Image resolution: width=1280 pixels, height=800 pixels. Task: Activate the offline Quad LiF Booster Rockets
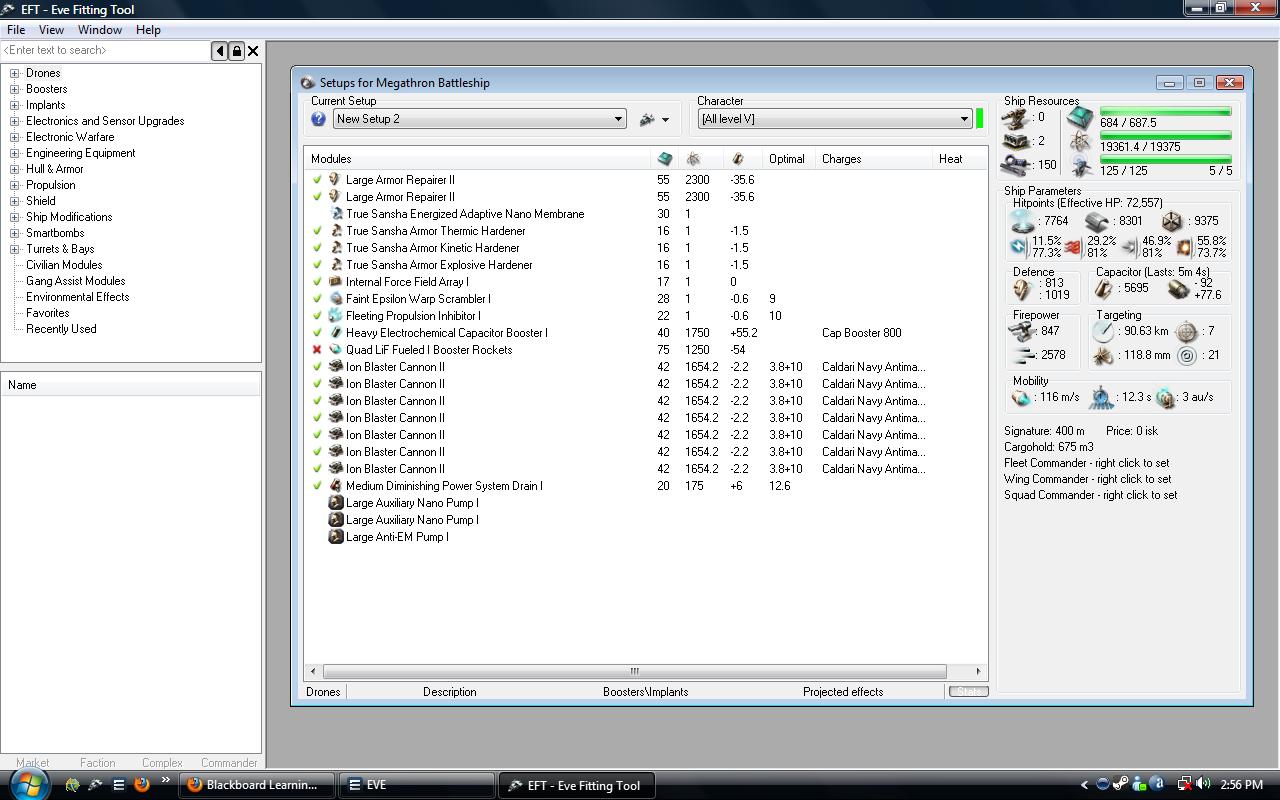(317, 350)
